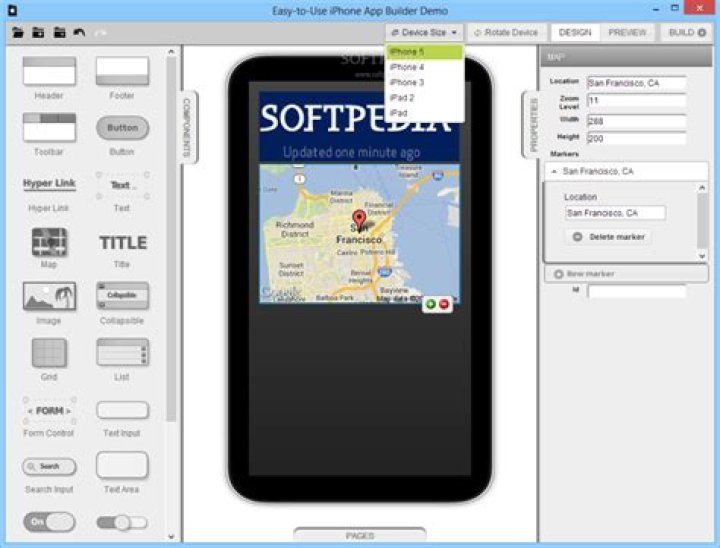Select the Map component icon

coord(49,242)
